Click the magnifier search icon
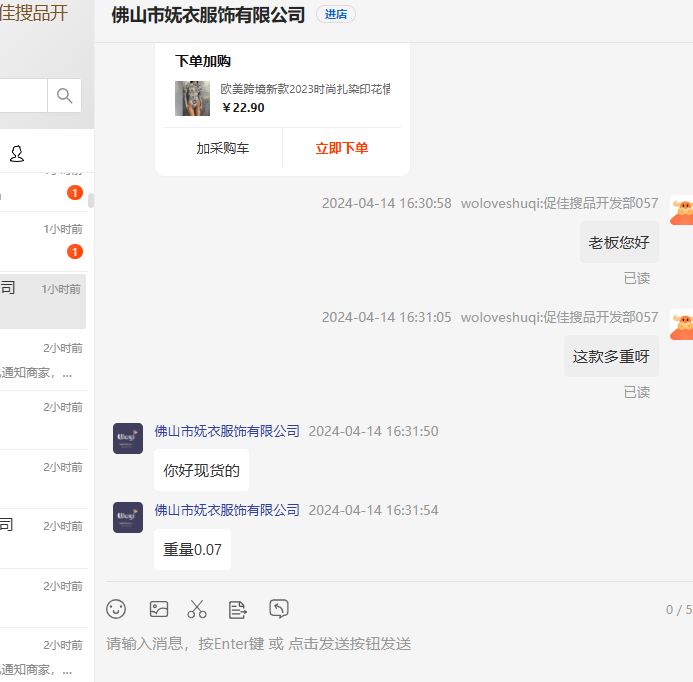 tap(65, 96)
